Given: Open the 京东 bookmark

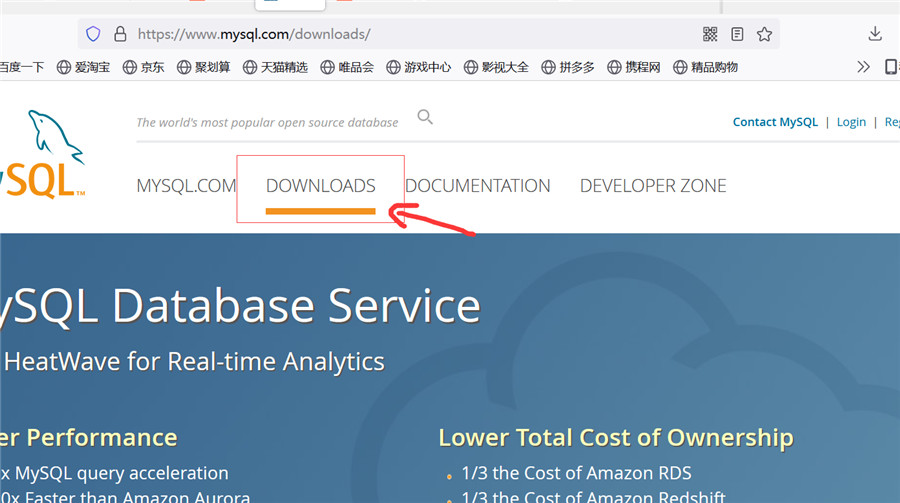Looking at the screenshot, I should tap(143, 67).
